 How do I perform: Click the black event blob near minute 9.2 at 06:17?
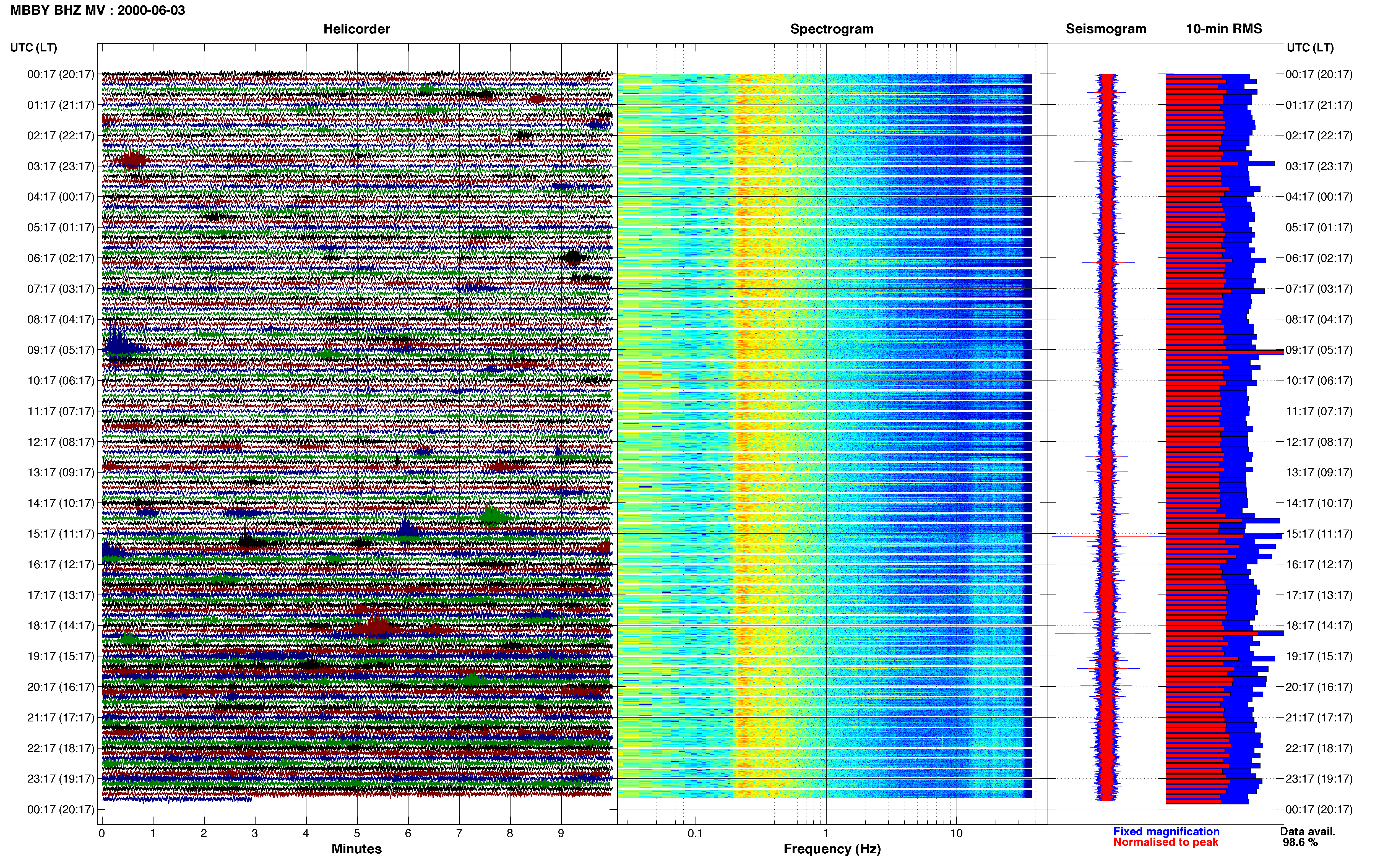click(x=573, y=257)
